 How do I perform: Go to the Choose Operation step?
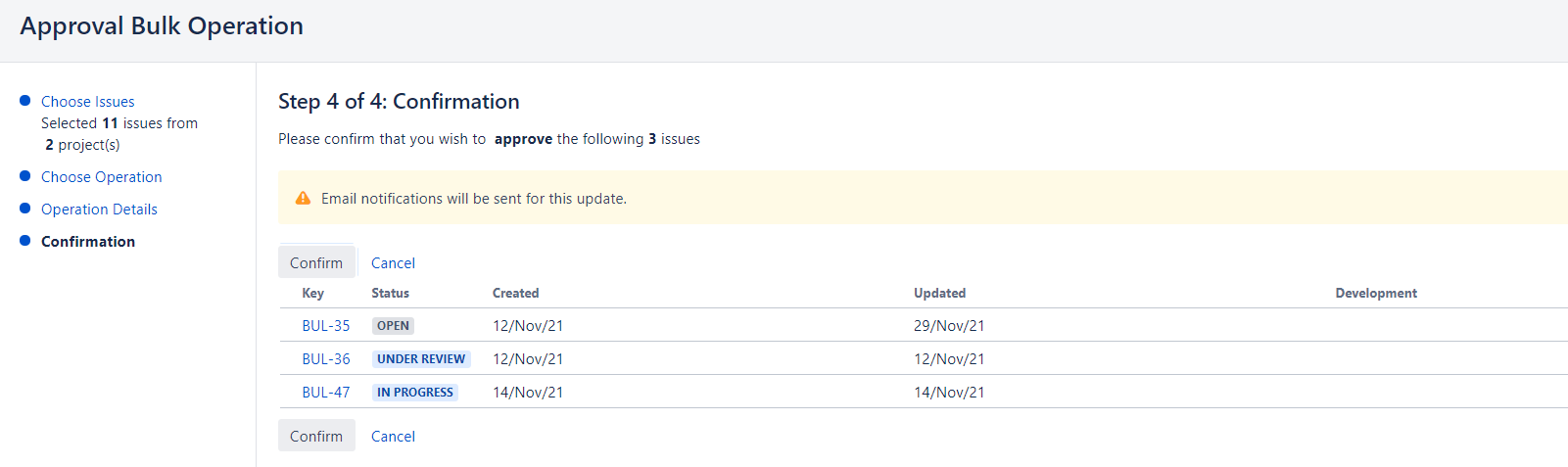102,176
